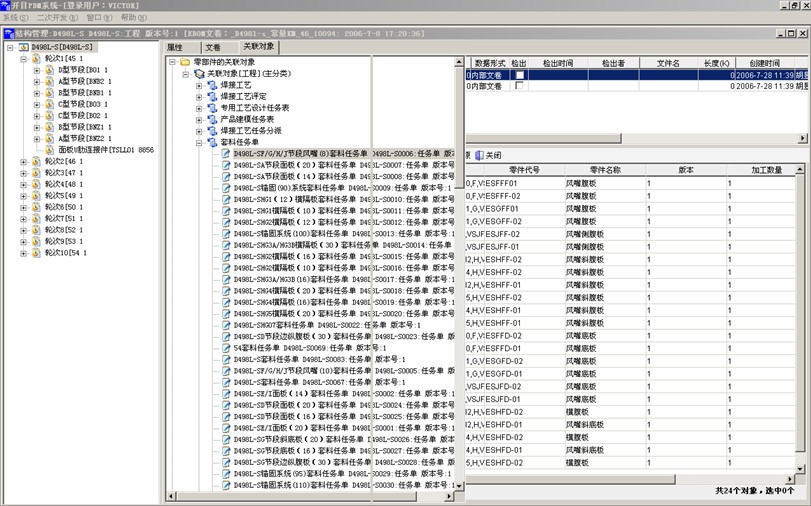Open the 文卷 tab
Viewport: 811px width, 506px height.
[x=213, y=47]
